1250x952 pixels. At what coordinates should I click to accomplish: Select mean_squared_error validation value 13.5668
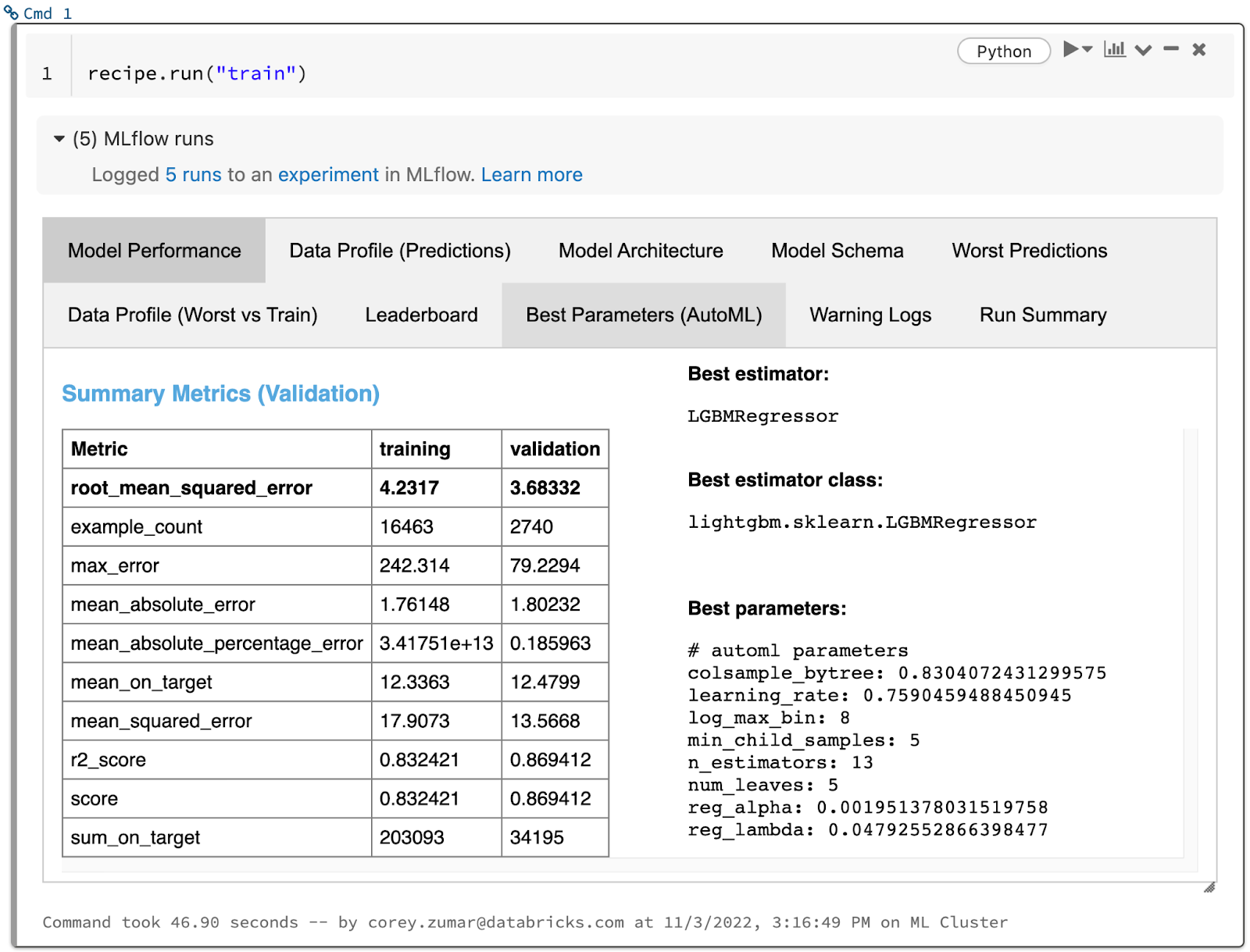pyautogui.click(x=555, y=721)
